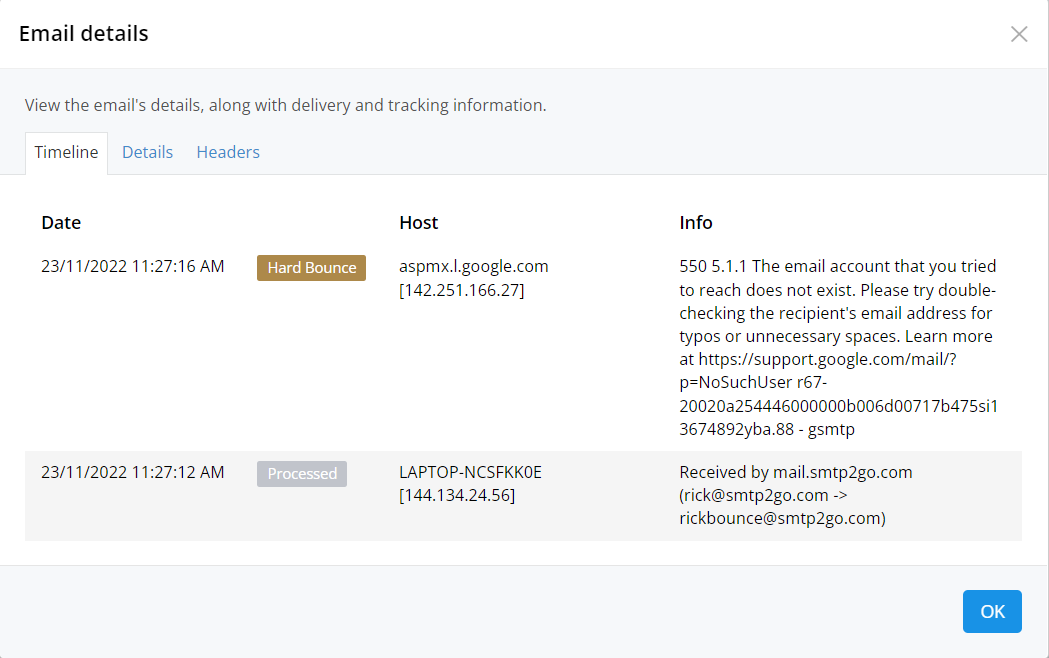The image size is (1049, 658).
Task: Click the OK button
Action: tap(992, 611)
